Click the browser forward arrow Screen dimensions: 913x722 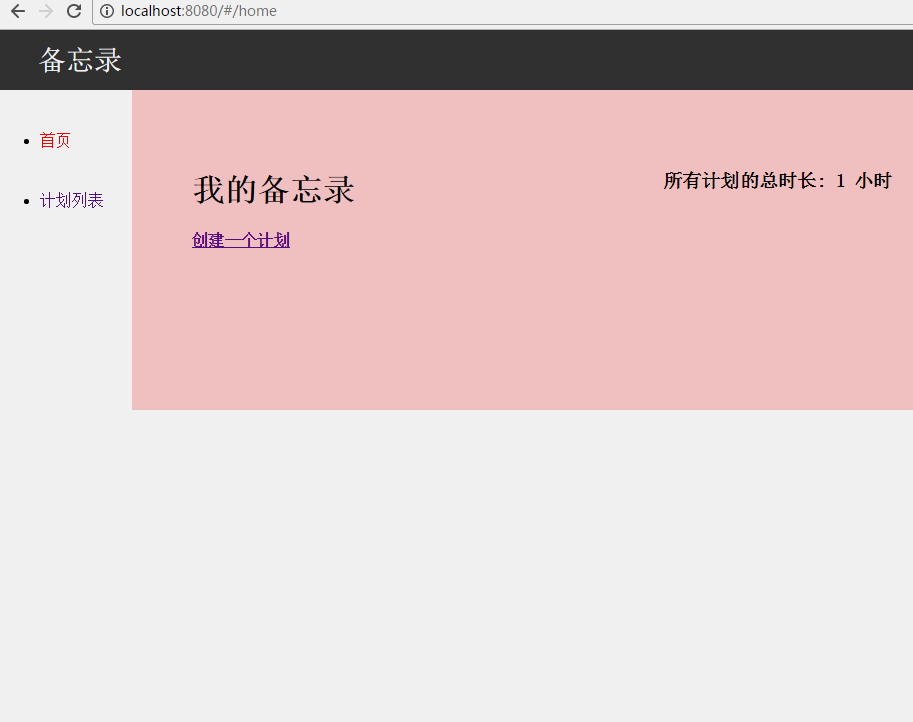(45, 11)
